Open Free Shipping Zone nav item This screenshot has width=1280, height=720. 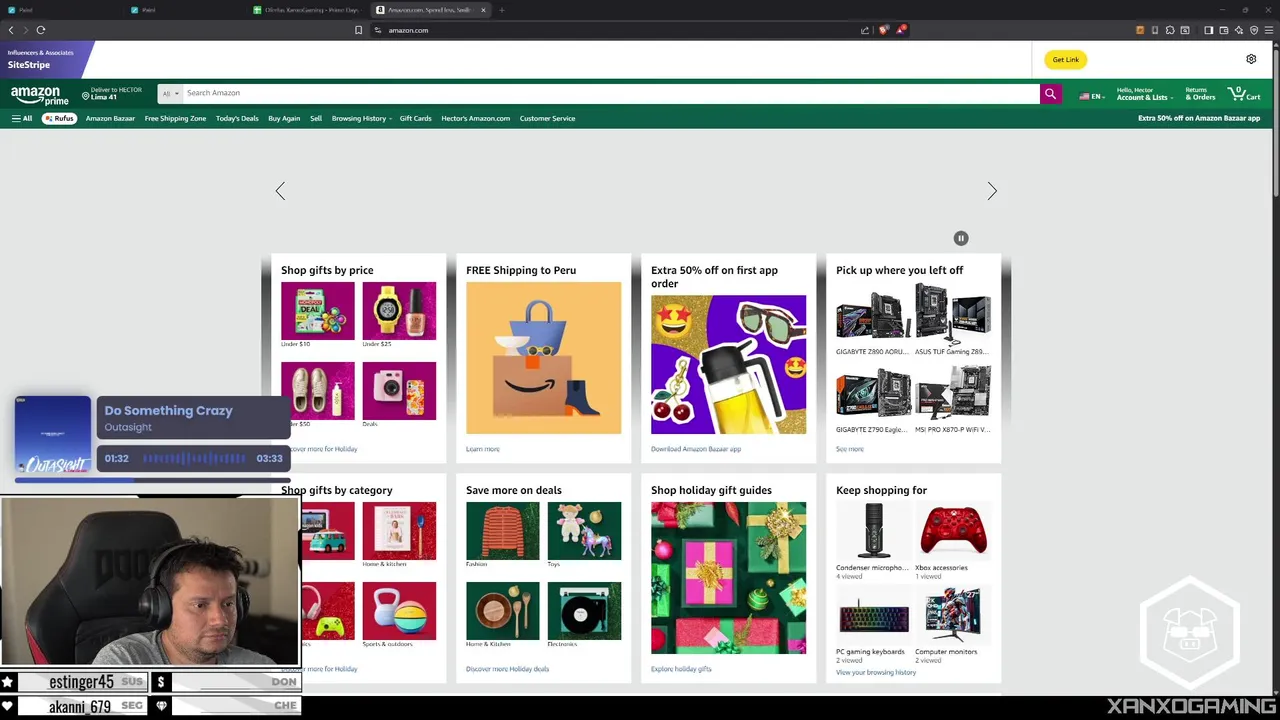point(175,118)
